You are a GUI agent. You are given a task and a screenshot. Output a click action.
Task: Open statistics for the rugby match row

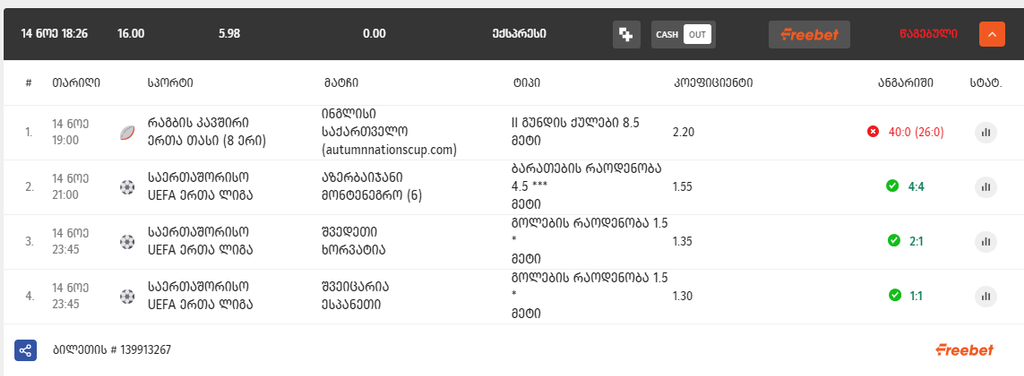985,133
